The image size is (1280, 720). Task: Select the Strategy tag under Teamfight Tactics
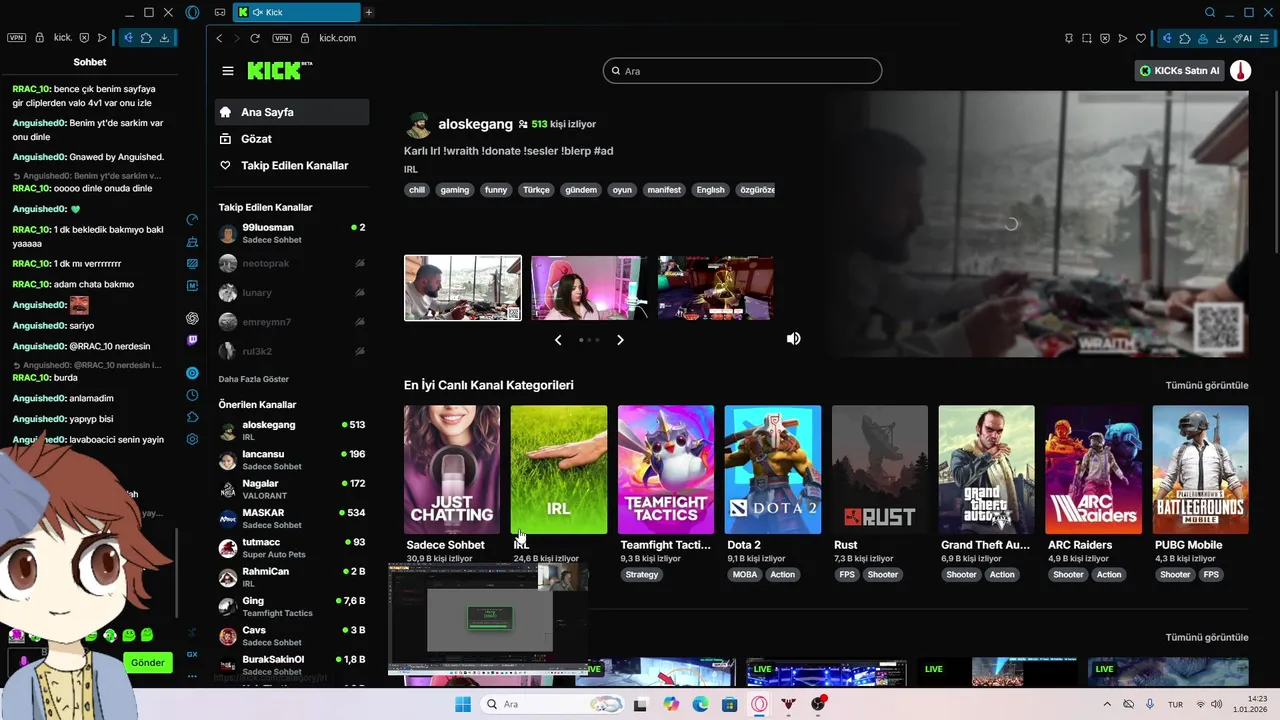coord(642,575)
